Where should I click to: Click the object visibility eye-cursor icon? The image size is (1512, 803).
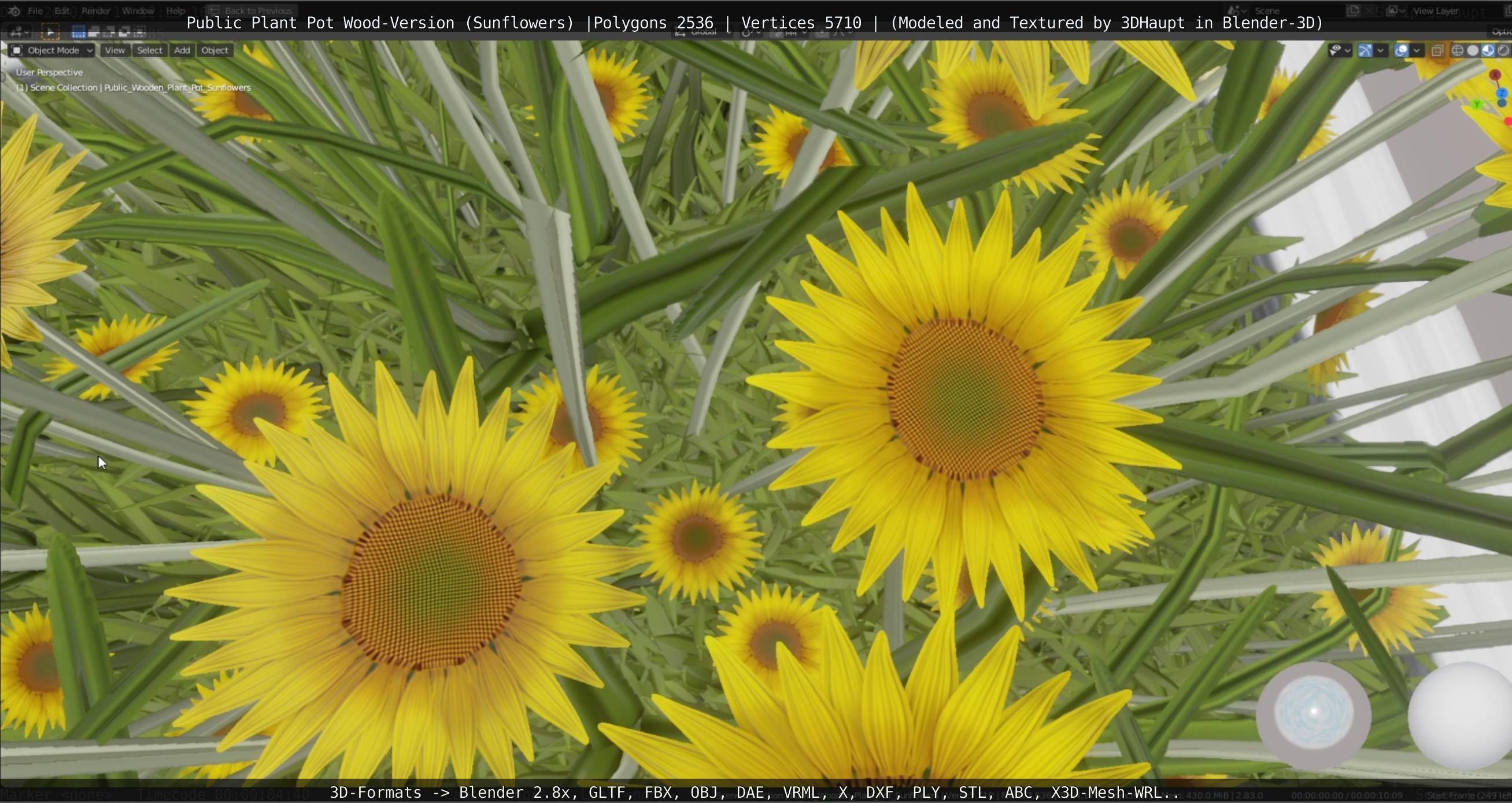pos(1336,50)
